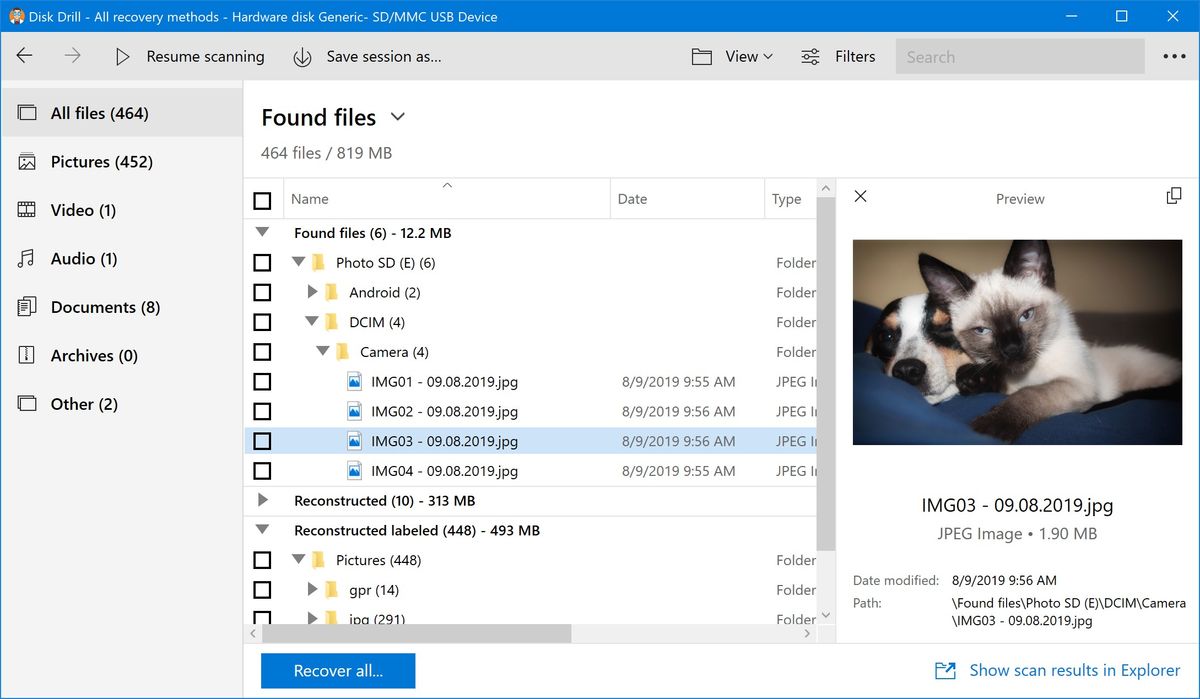Image resolution: width=1200 pixels, height=699 pixels.
Task: Check the Camera folder checkbox
Action: 262,351
